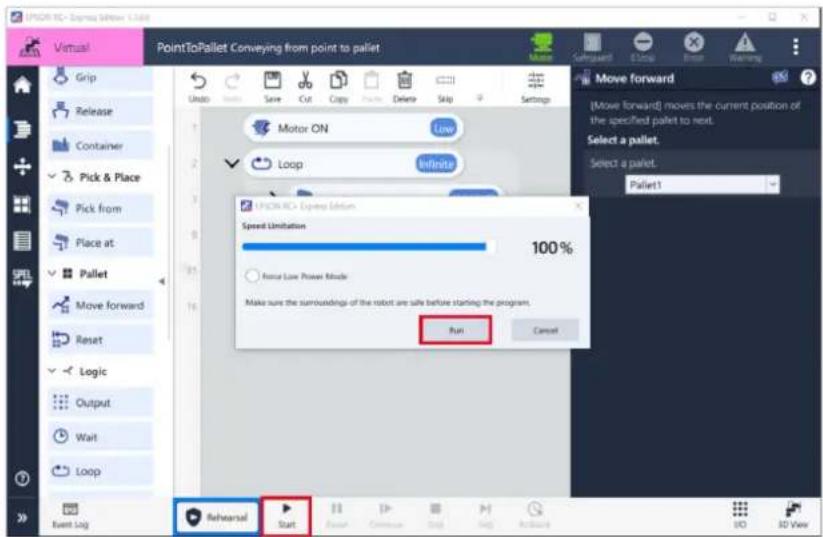This screenshot has width=823, height=537.
Task: Click the Low power badge on Motor ON
Action: tap(444, 128)
